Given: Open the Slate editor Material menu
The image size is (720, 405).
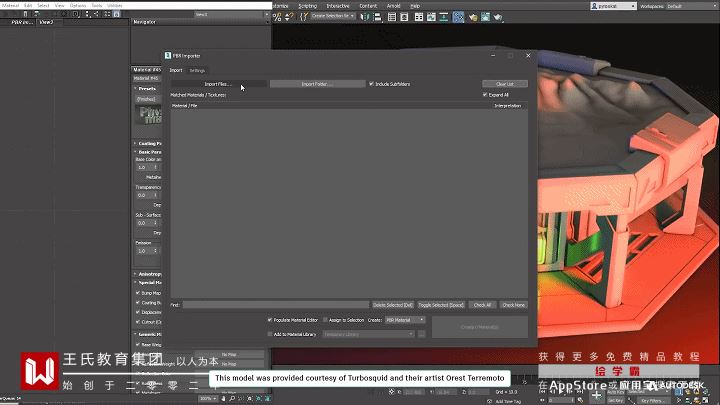Looking at the screenshot, I should point(11,6).
